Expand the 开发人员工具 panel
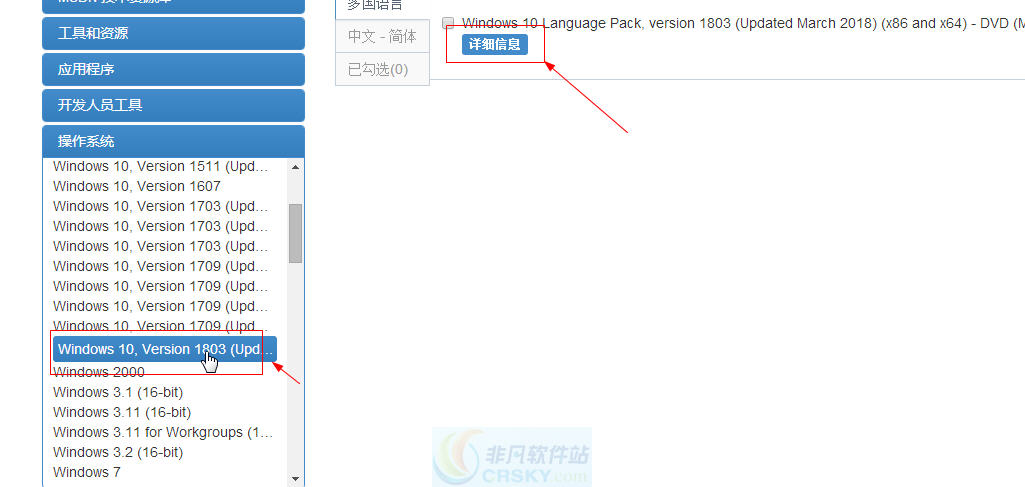This screenshot has height=487, width=1025. [173, 105]
